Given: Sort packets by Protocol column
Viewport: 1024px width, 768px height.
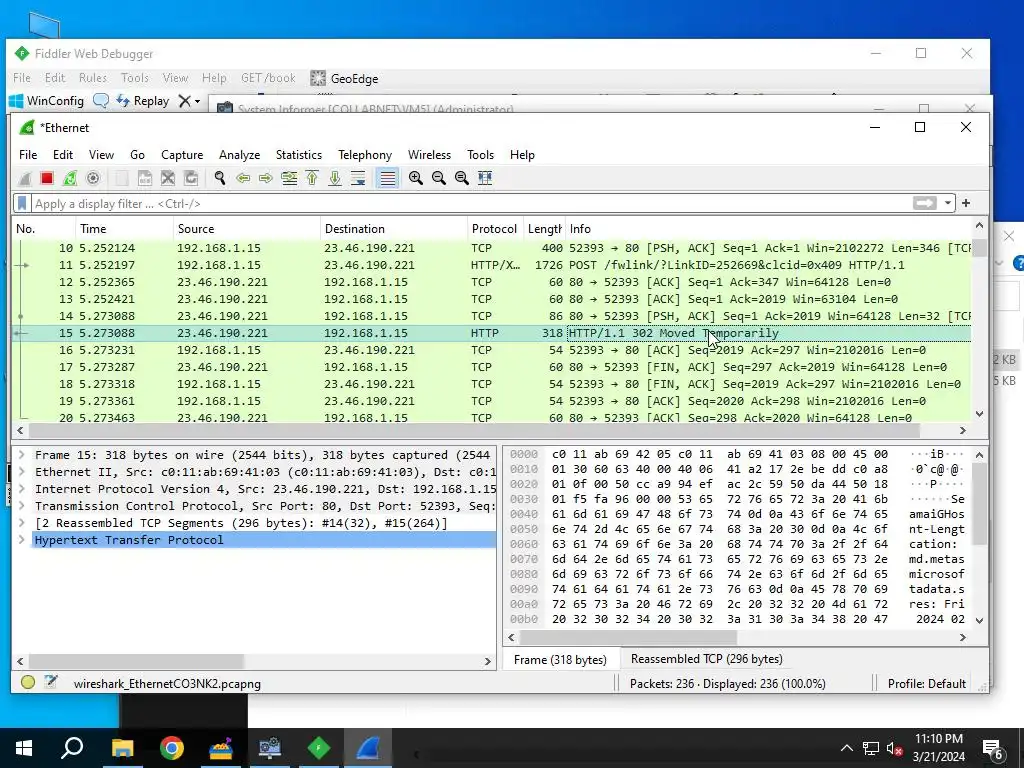Looking at the screenshot, I should point(495,229).
